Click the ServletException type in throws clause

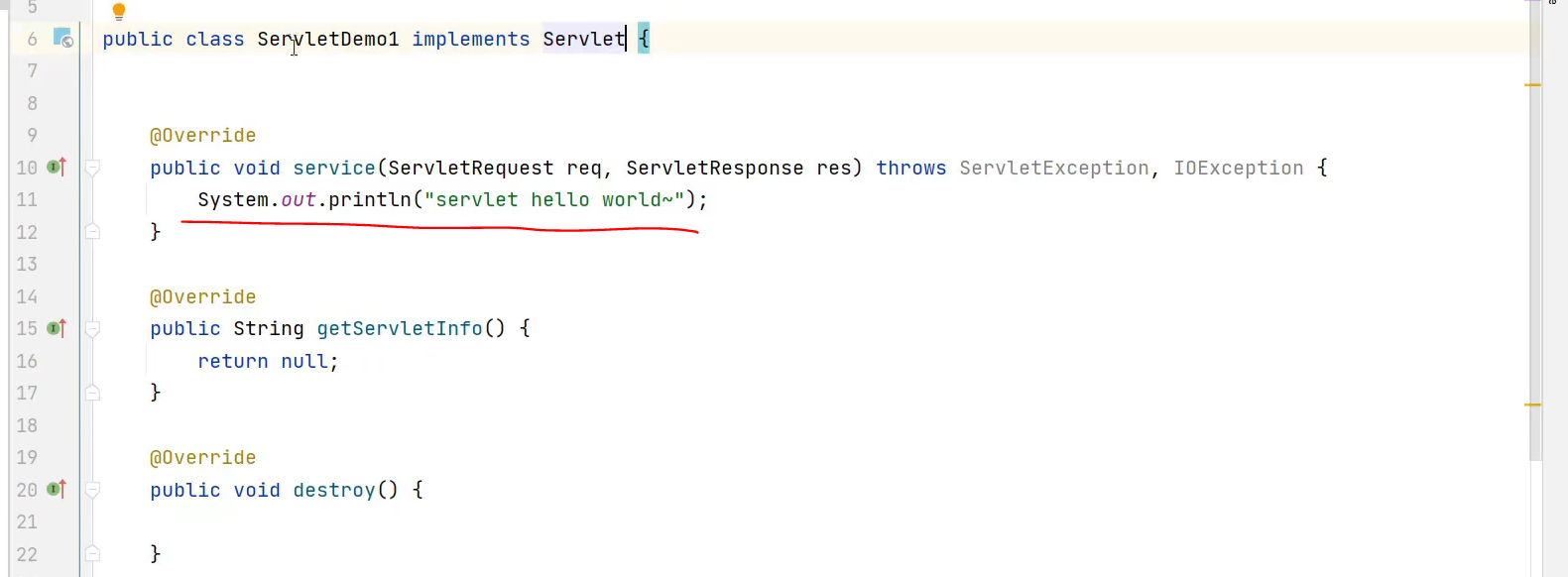tap(1054, 168)
